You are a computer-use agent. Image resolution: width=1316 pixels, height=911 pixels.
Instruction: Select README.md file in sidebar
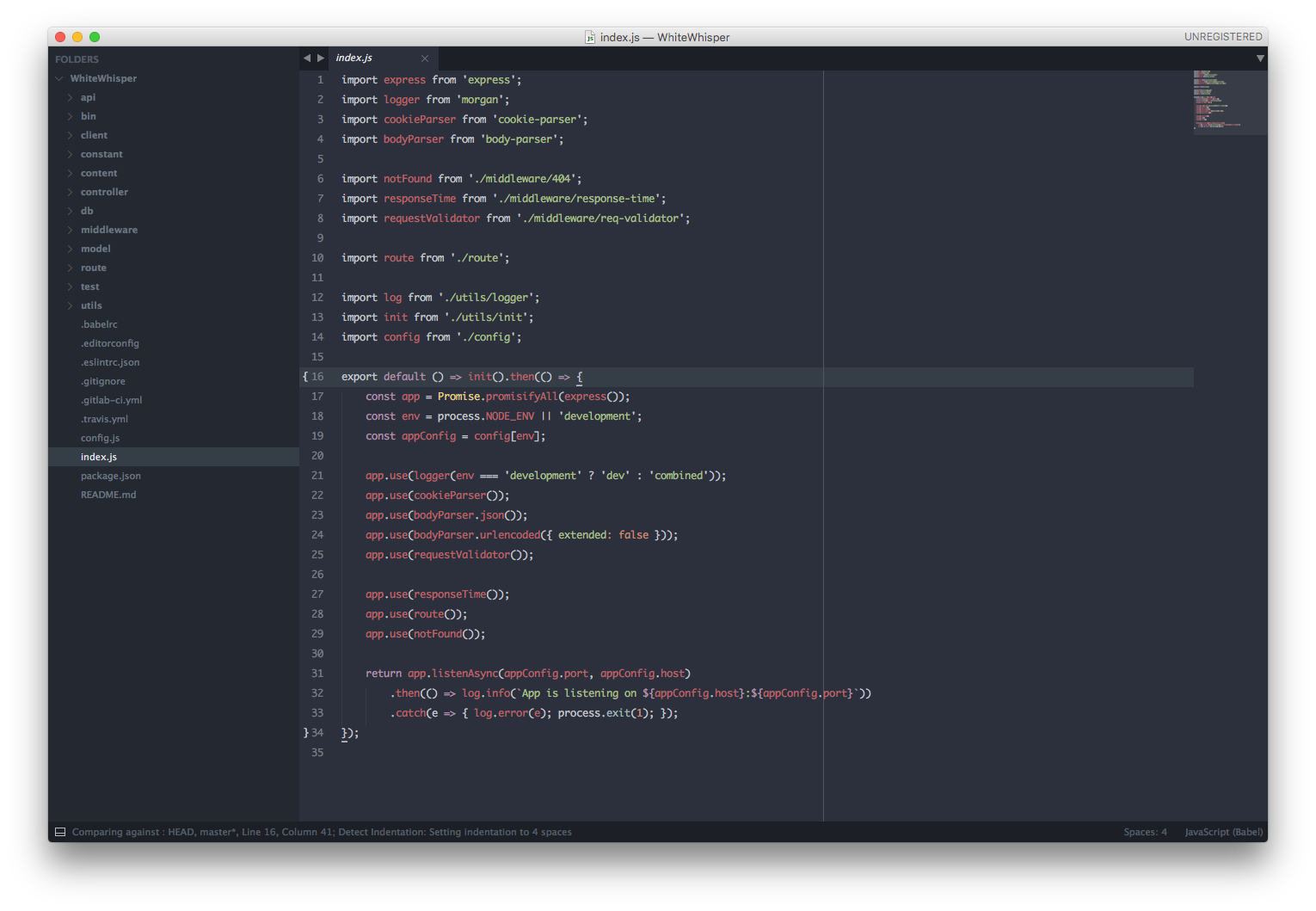click(108, 495)
